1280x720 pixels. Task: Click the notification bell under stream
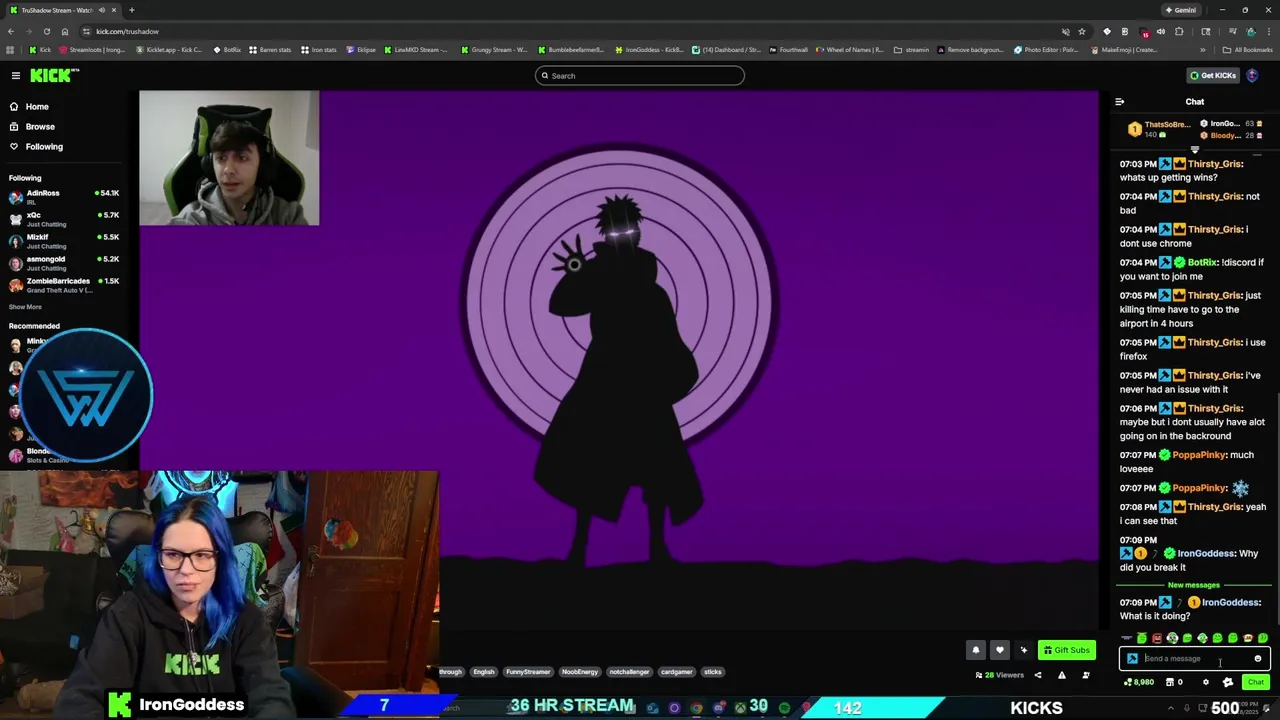[976, 650]
